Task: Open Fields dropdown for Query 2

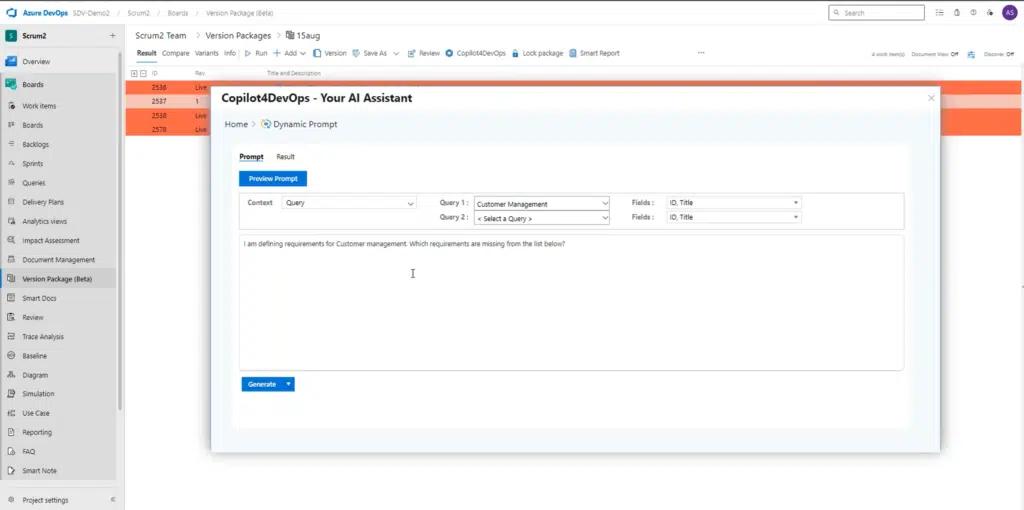Action: click(x=733, y=217)
